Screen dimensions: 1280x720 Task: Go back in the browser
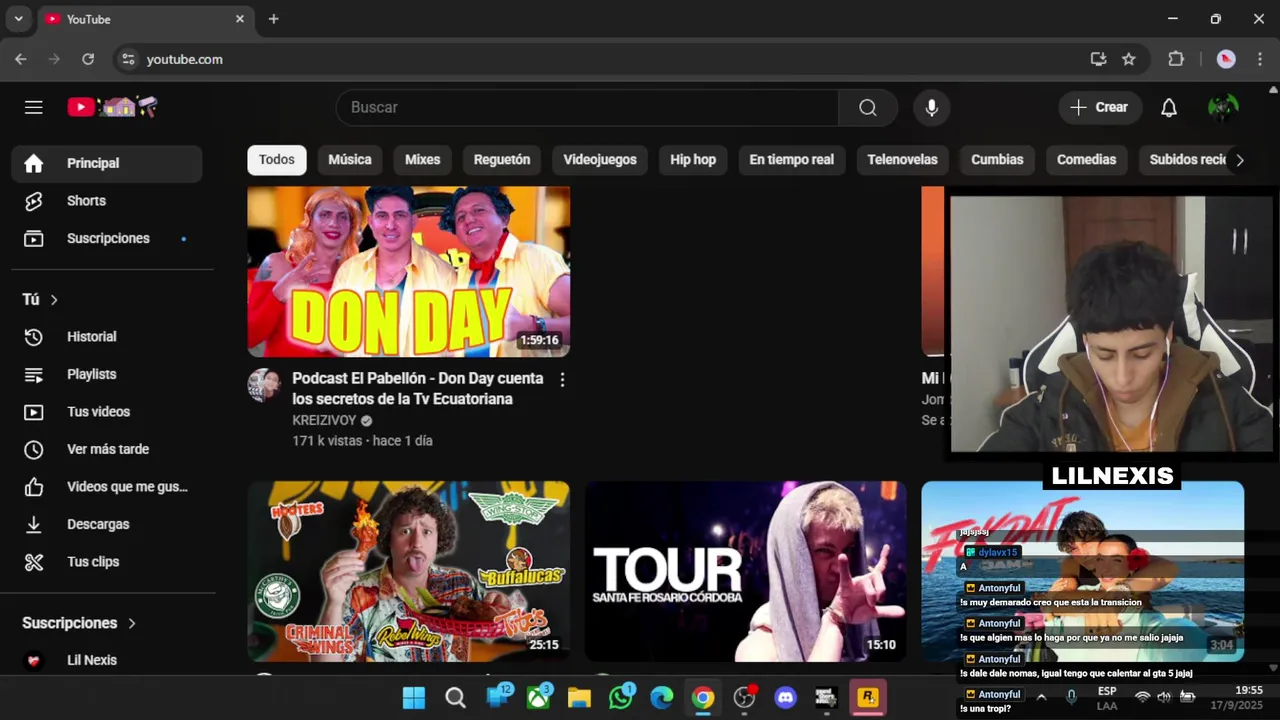click(x=21, y=59)
